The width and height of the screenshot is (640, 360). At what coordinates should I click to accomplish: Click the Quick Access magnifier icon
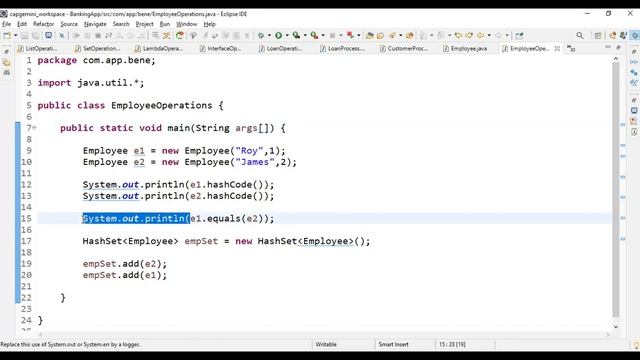(x=580, y=36)
